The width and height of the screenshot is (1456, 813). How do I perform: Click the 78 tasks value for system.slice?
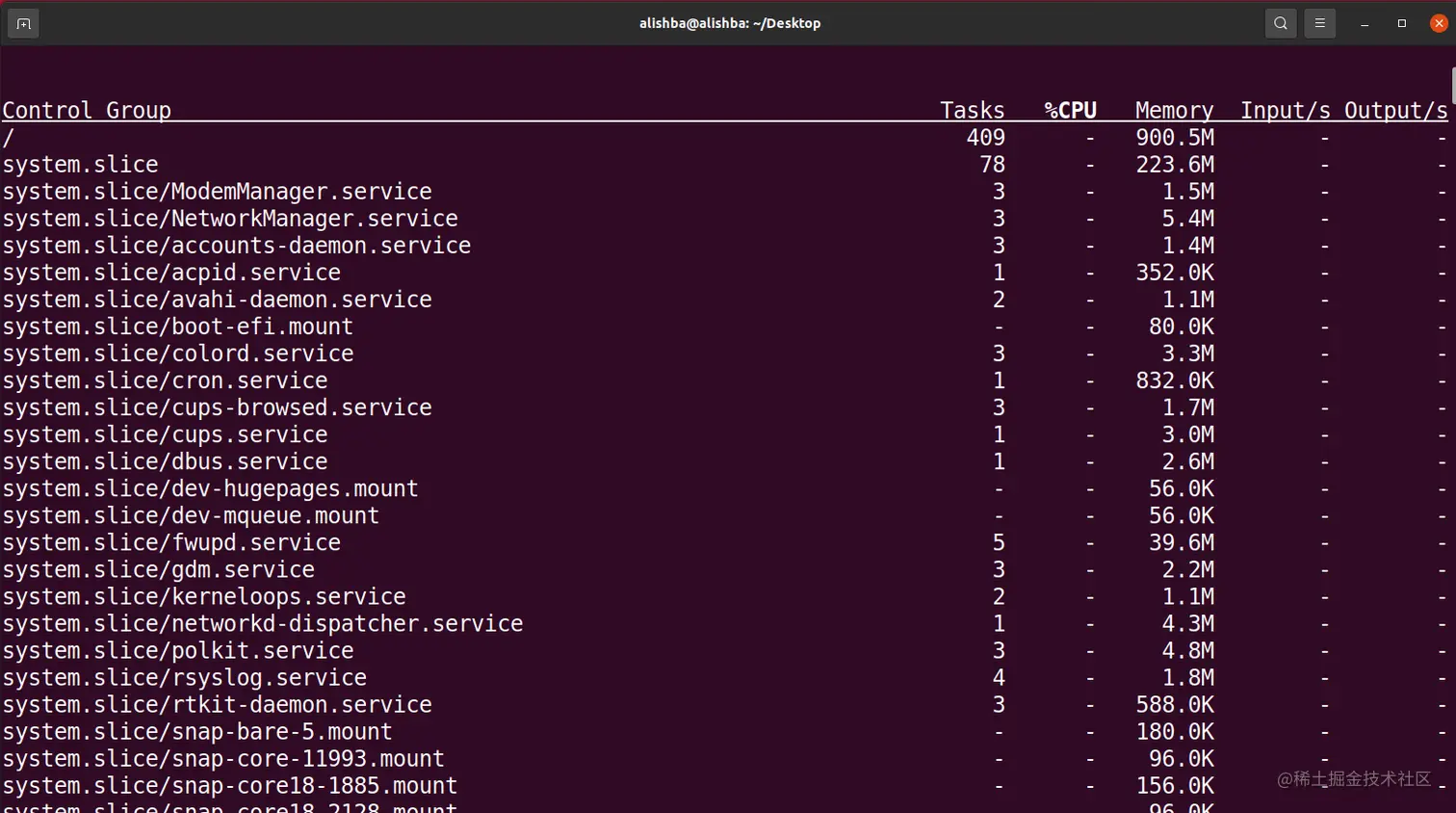pos(992,165)
